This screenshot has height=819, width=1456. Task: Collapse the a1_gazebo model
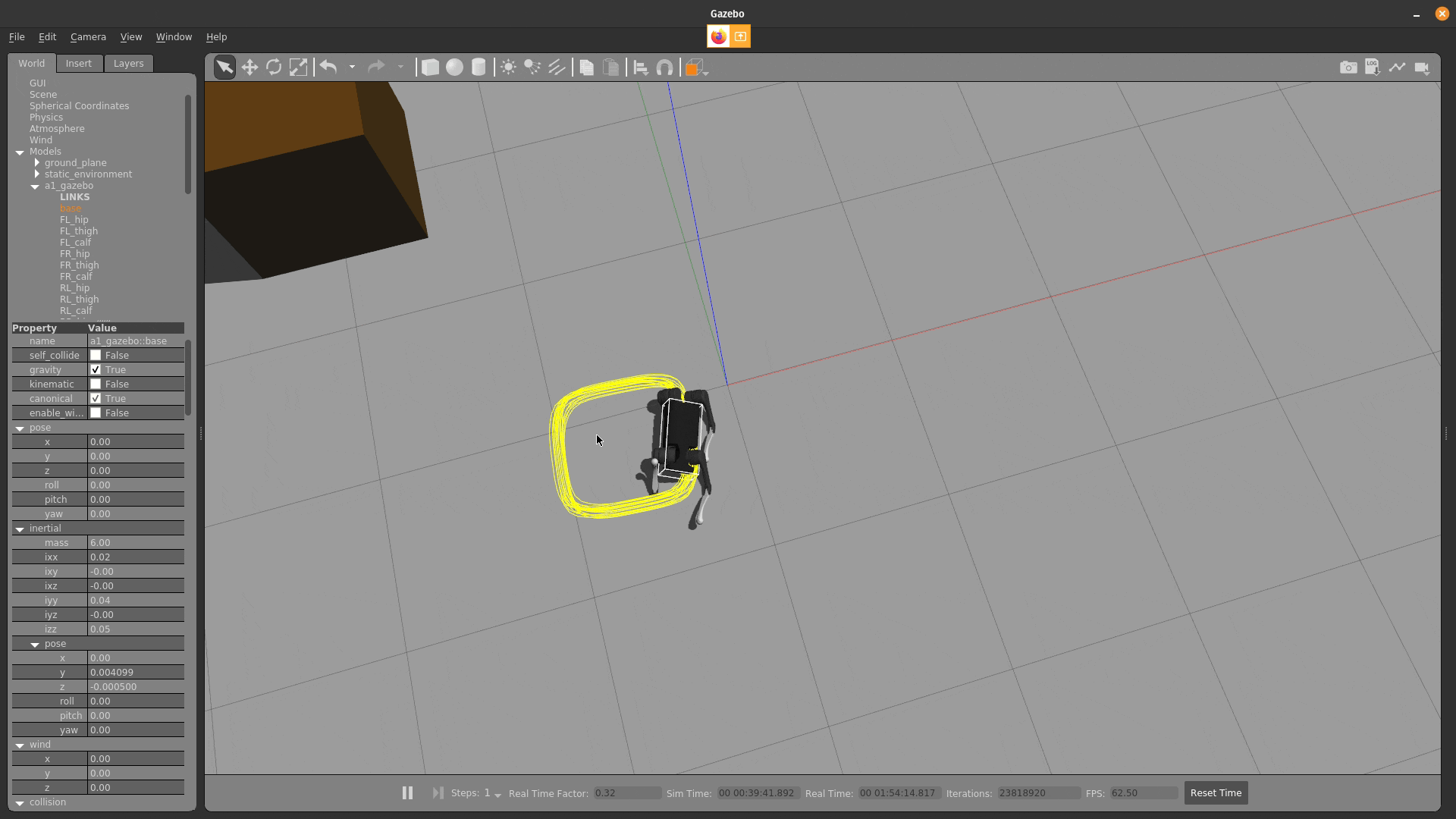click(x=35, y=186)
